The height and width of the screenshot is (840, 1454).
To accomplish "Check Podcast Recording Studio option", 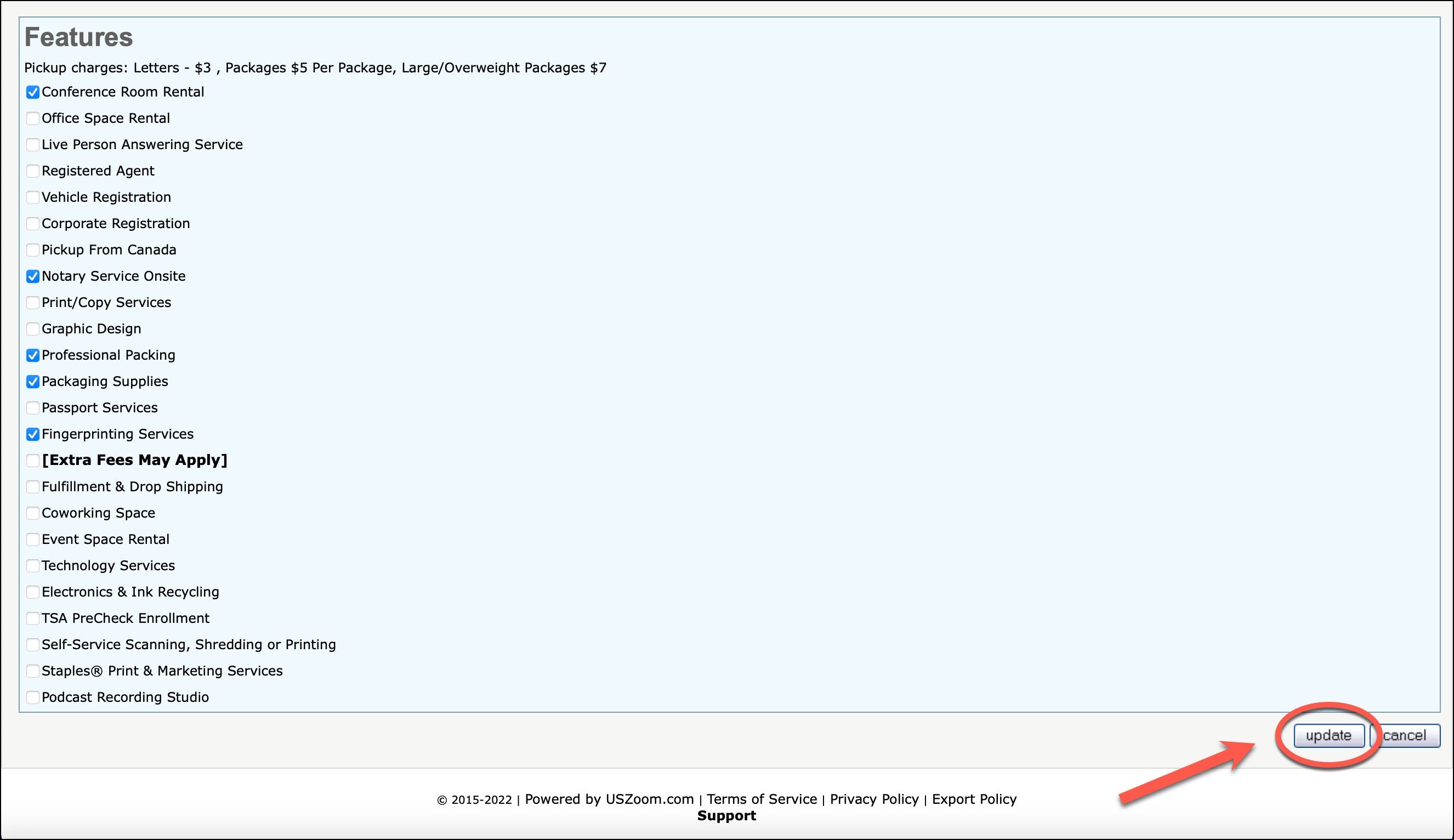I will (x=33, y=697).
